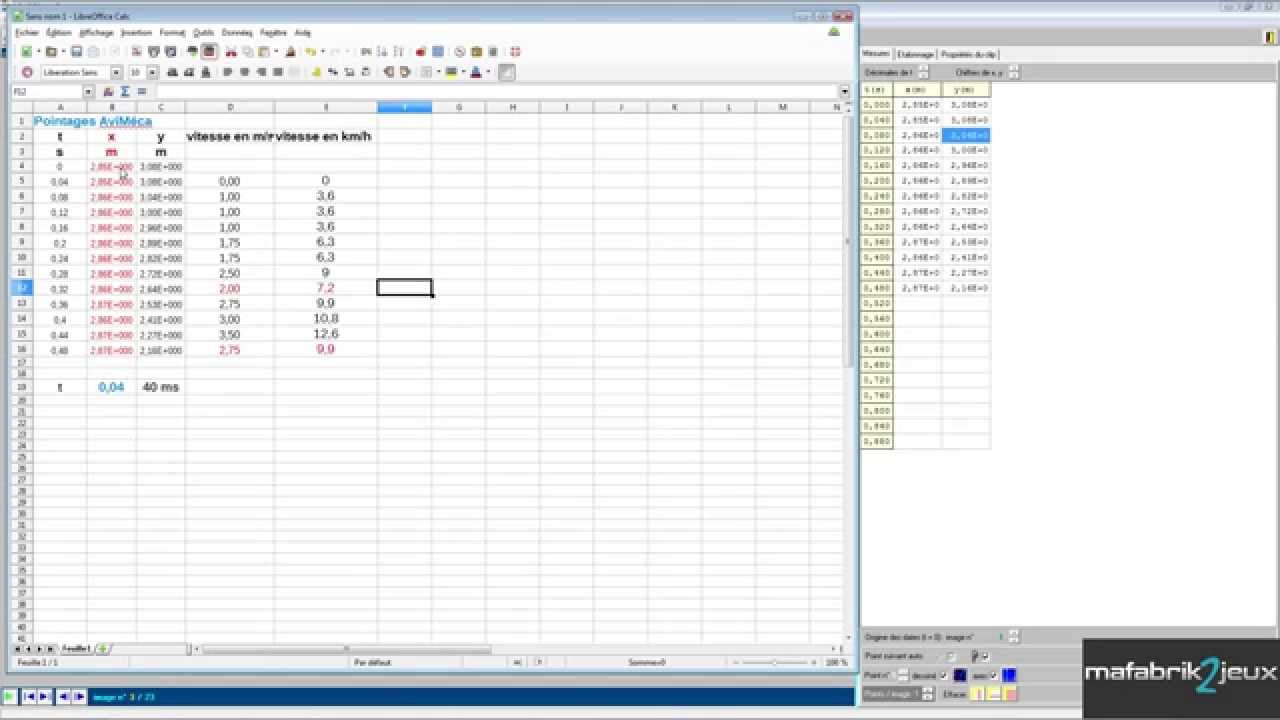Open the Affichage menu

pos(97,33)
